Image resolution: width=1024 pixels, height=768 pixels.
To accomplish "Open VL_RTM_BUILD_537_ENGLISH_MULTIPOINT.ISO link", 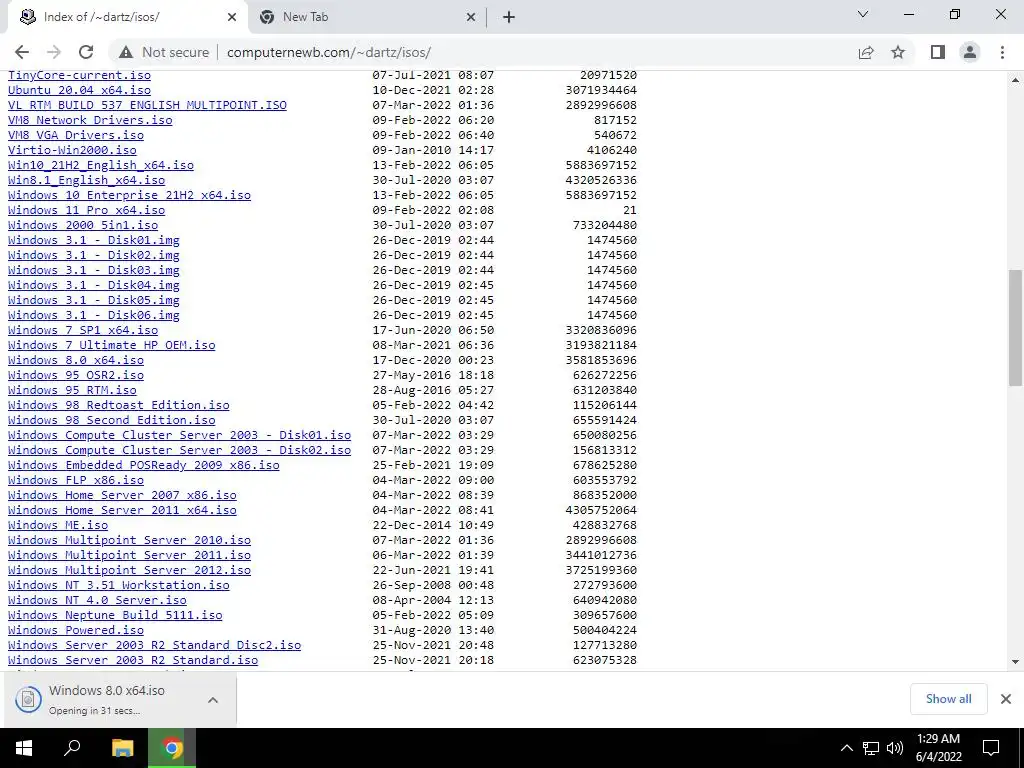I will click(147, 105).
